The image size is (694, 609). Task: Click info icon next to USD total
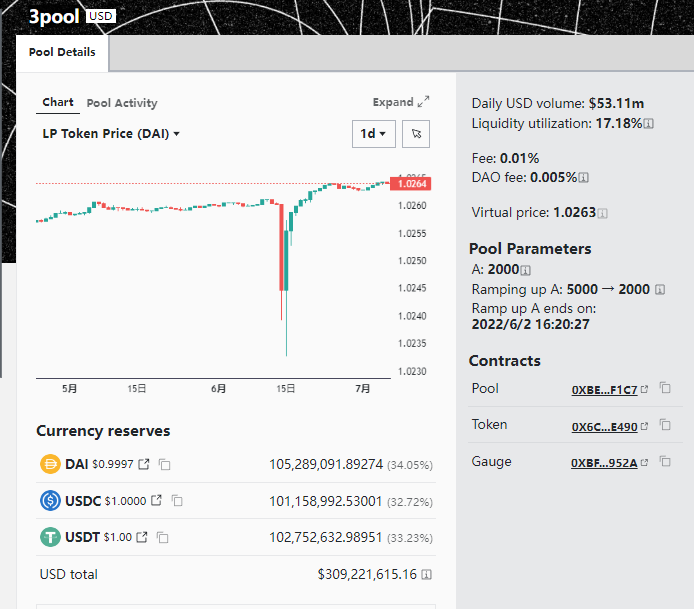[427, 574]
